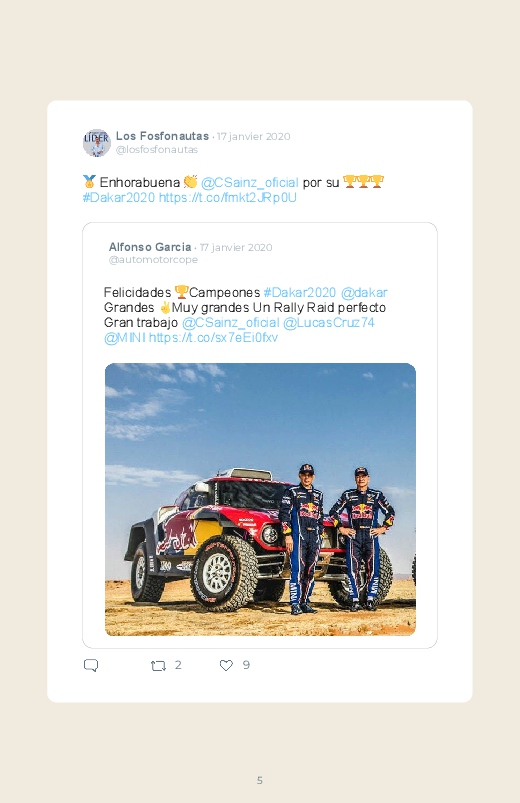Click the clapping hands emoji
520x803 pixels.
click(x=190, y=182)
